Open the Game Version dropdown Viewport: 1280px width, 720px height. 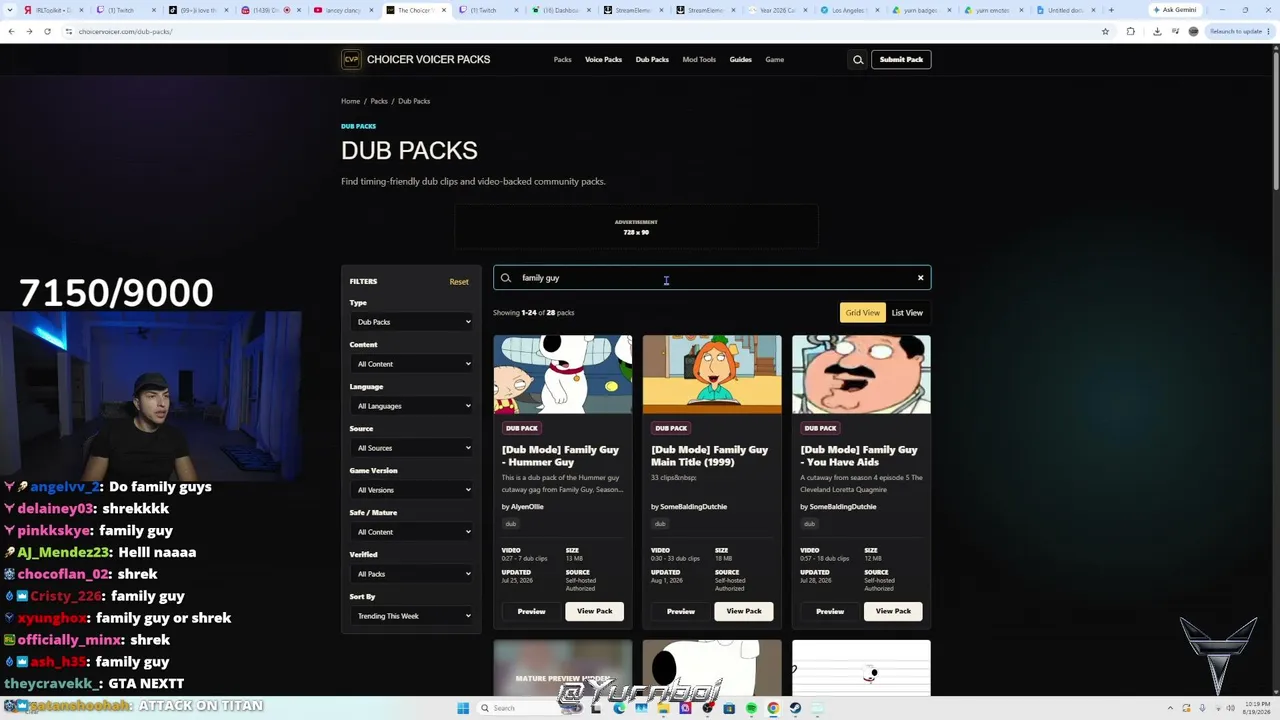click(x=411, y=490)
